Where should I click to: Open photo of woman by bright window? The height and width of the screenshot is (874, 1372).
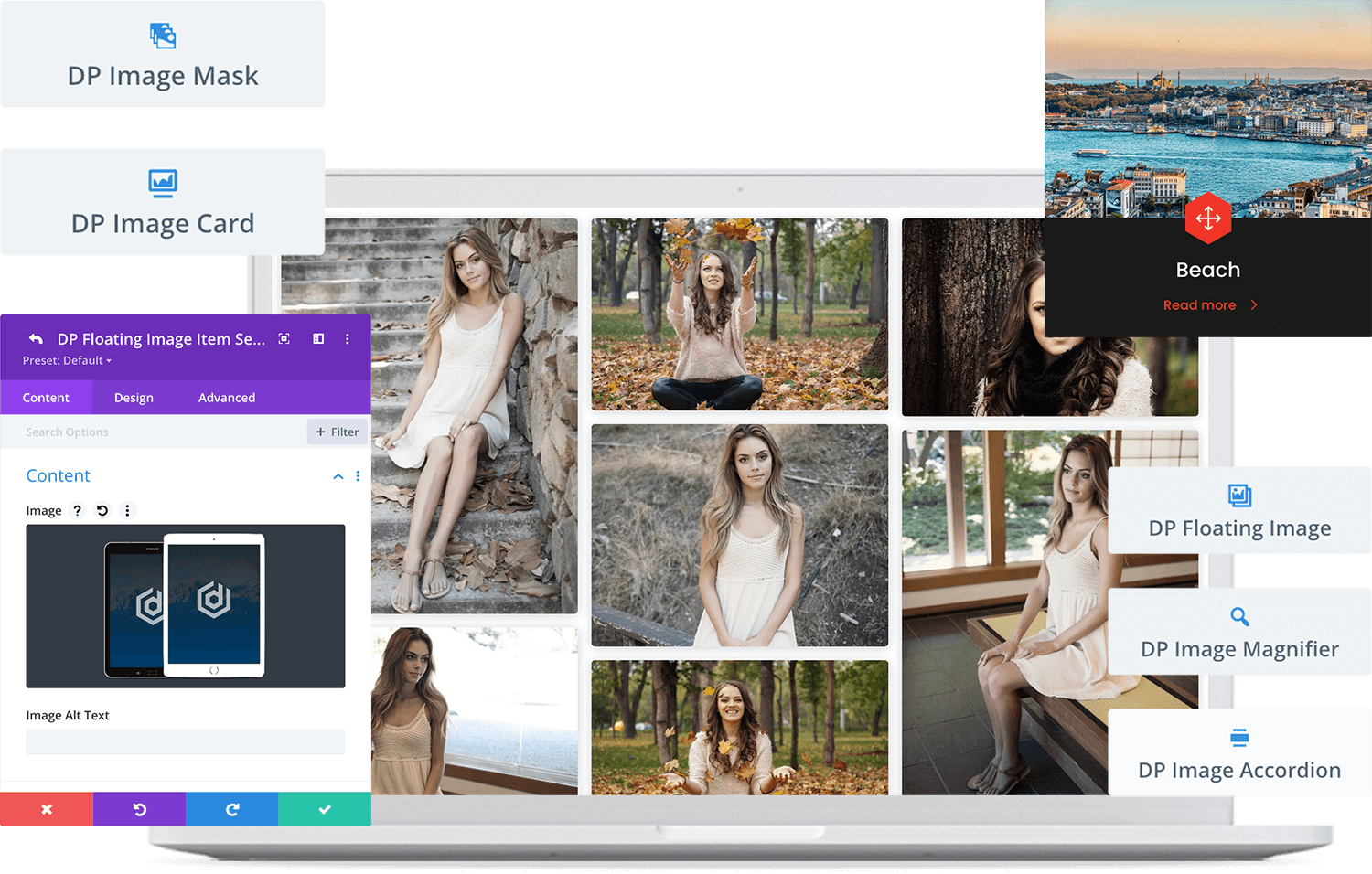(x=474, y=711)
